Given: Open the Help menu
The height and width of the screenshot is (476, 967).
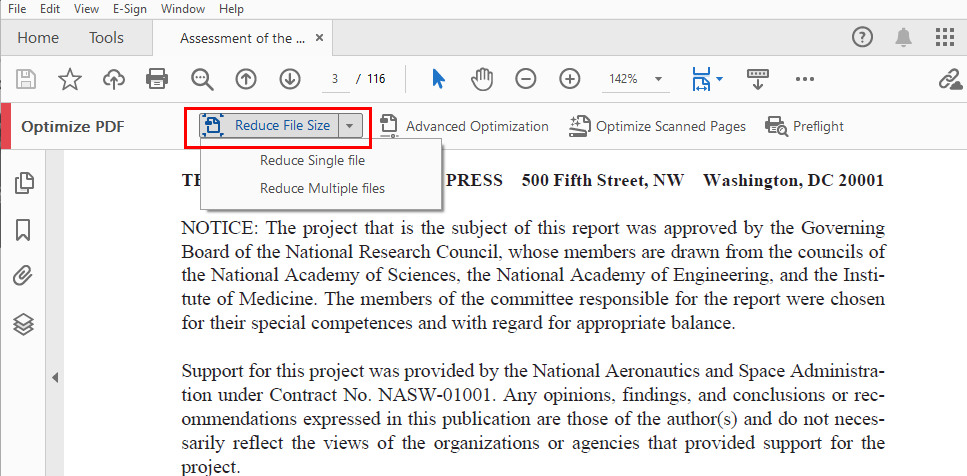Looking at the screenshot, I should tap(231, 9).
